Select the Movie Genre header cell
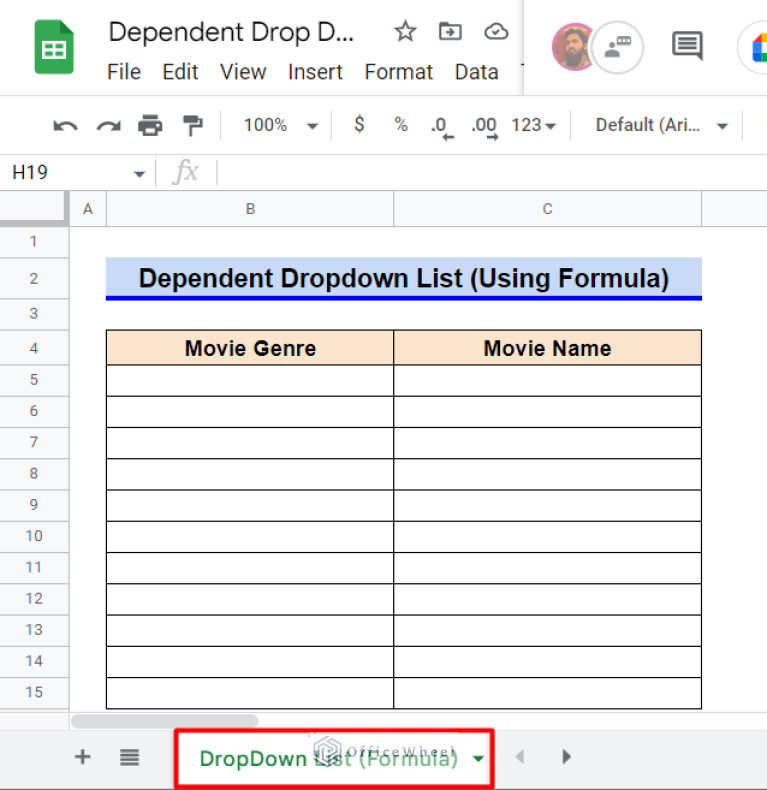Image resolution: width=767 pixels, height=790 pixels. coord(250,348)
